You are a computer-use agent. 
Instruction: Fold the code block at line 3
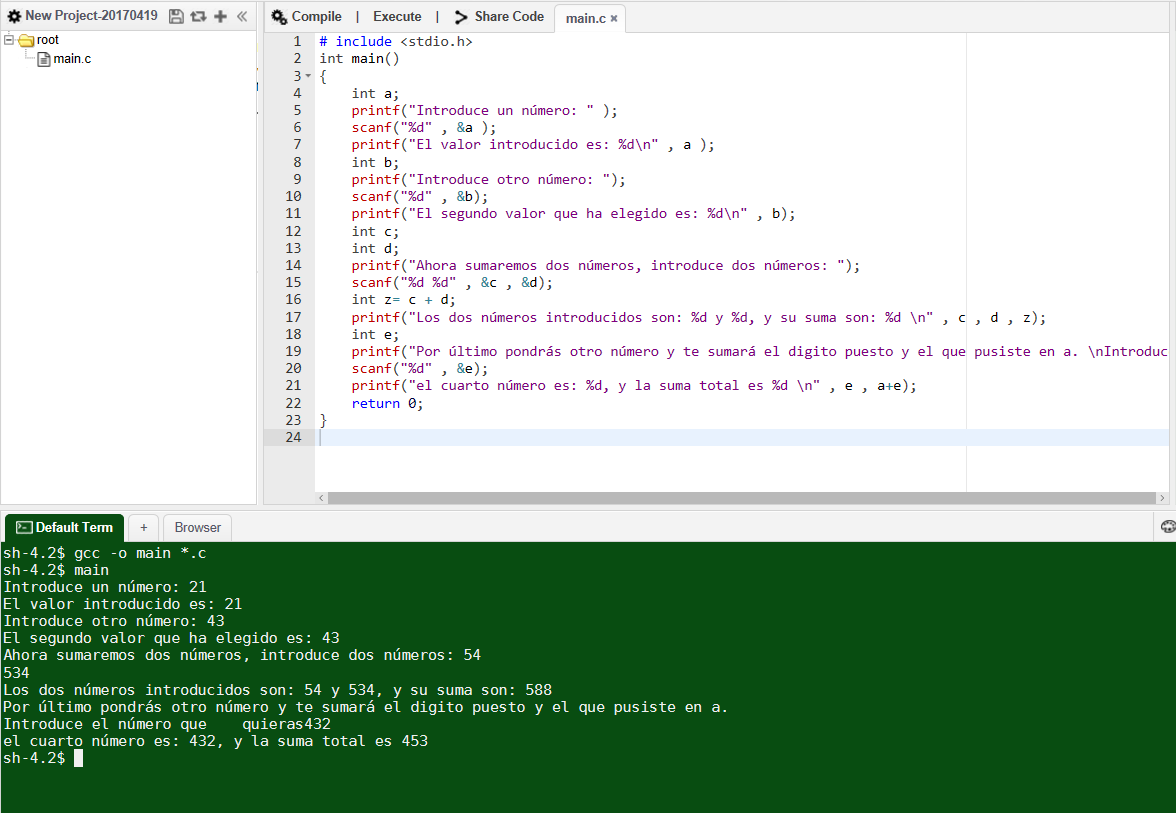tap(308, 76)
